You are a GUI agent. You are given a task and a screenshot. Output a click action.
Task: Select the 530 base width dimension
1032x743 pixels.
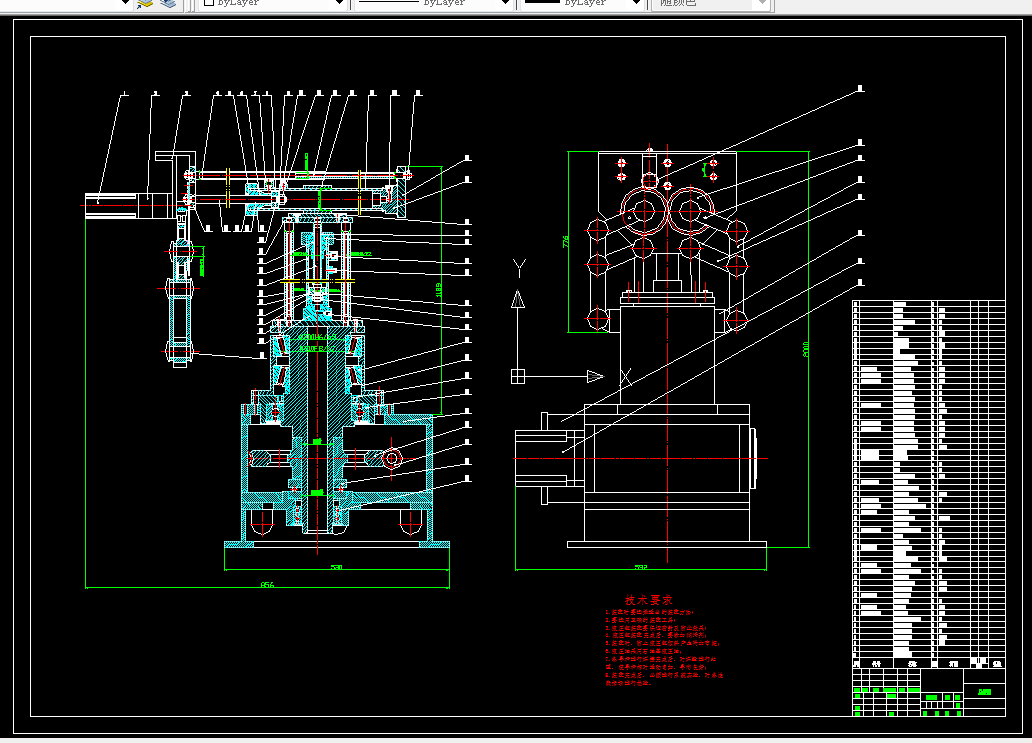coord(336,567)
